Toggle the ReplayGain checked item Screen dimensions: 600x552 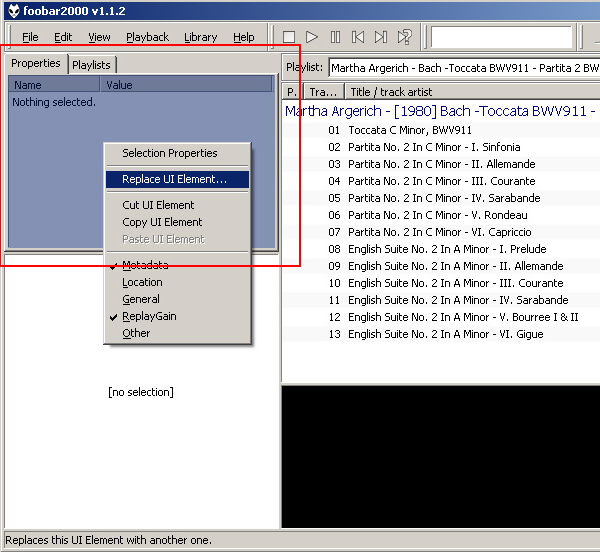click(178, 316)
